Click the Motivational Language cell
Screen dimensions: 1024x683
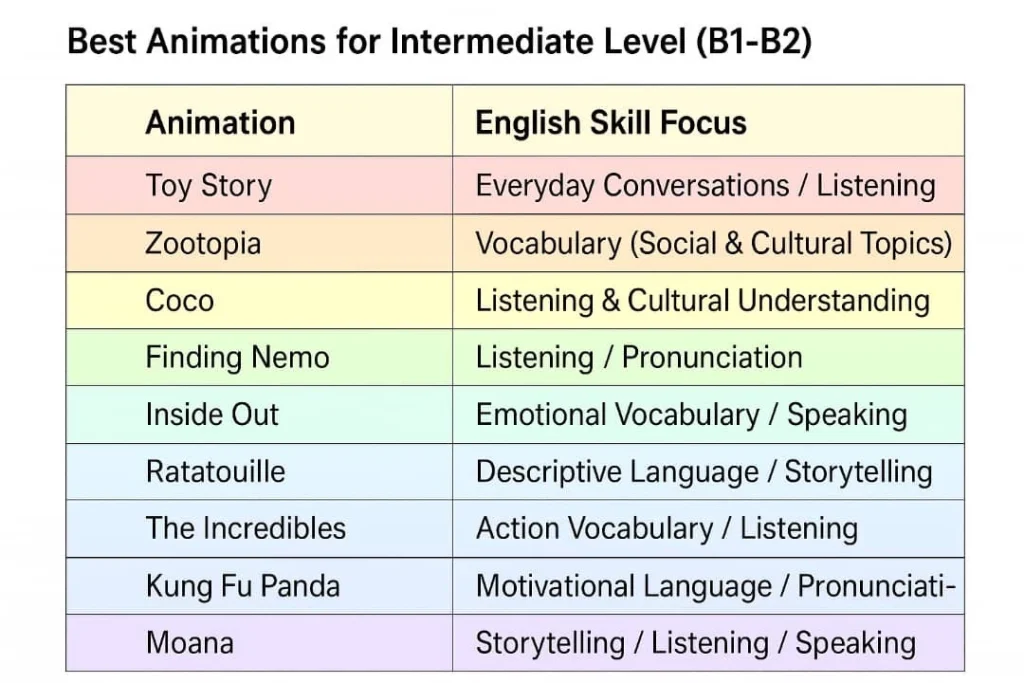[x=709, y=586]
